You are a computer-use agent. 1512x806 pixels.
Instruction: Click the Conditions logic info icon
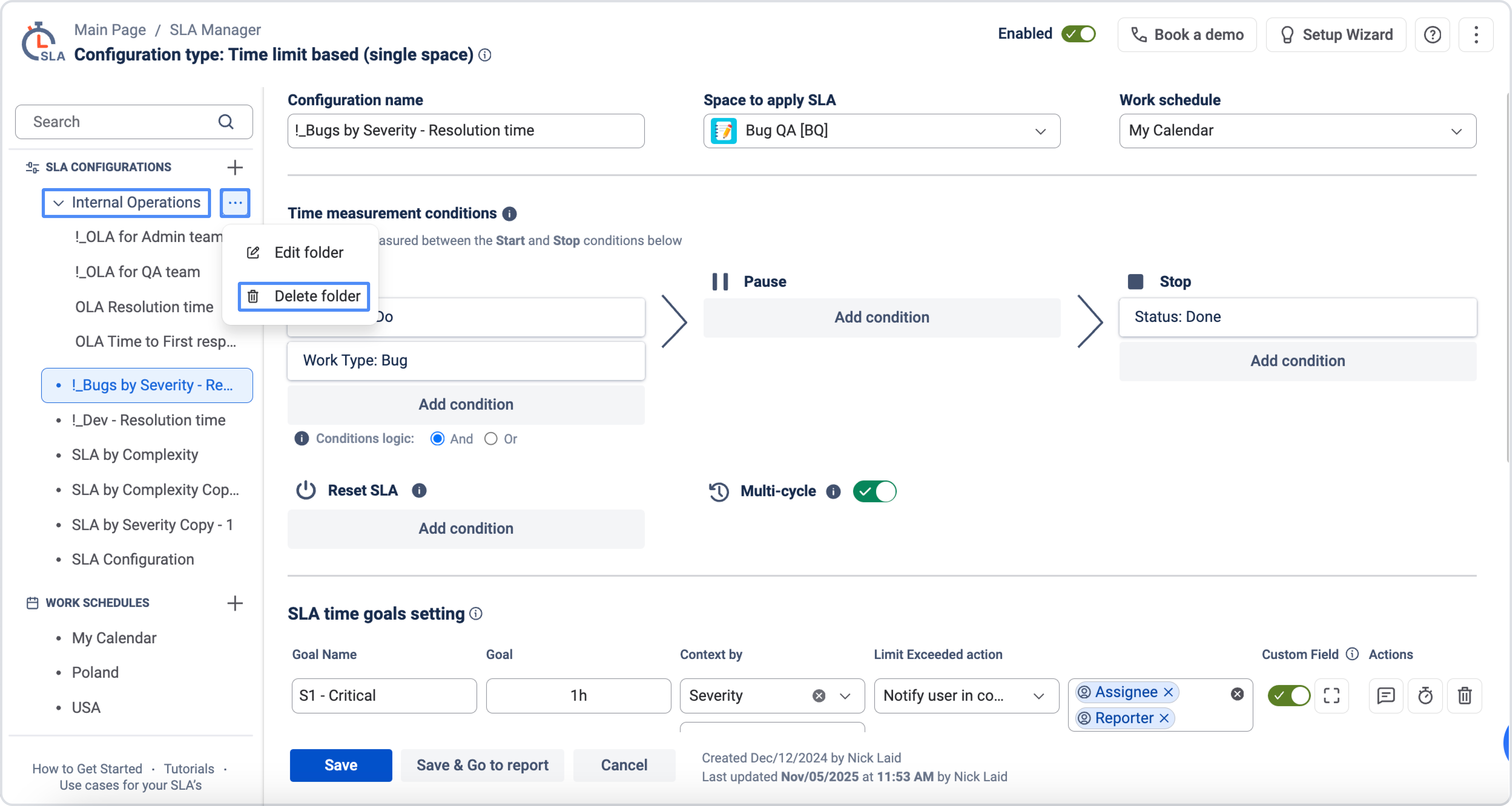302,439
